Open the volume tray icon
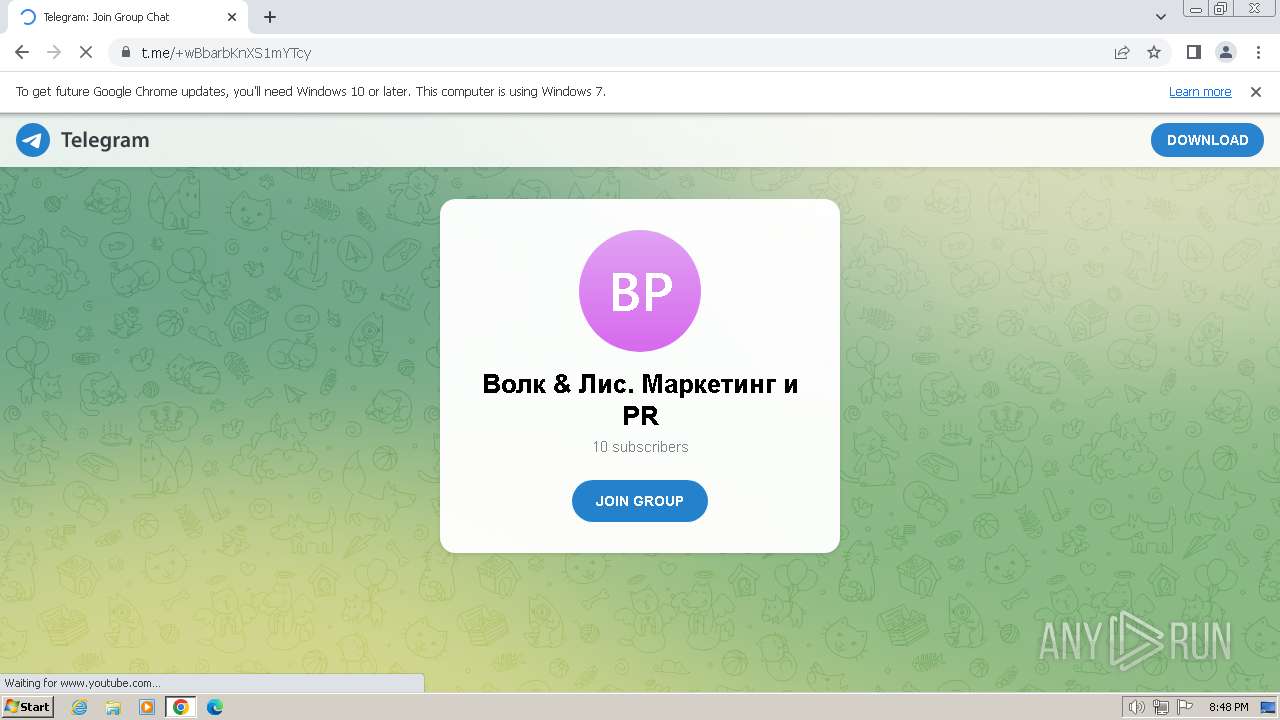The width and height of the screenshot is (1280, 720). 1137,707
